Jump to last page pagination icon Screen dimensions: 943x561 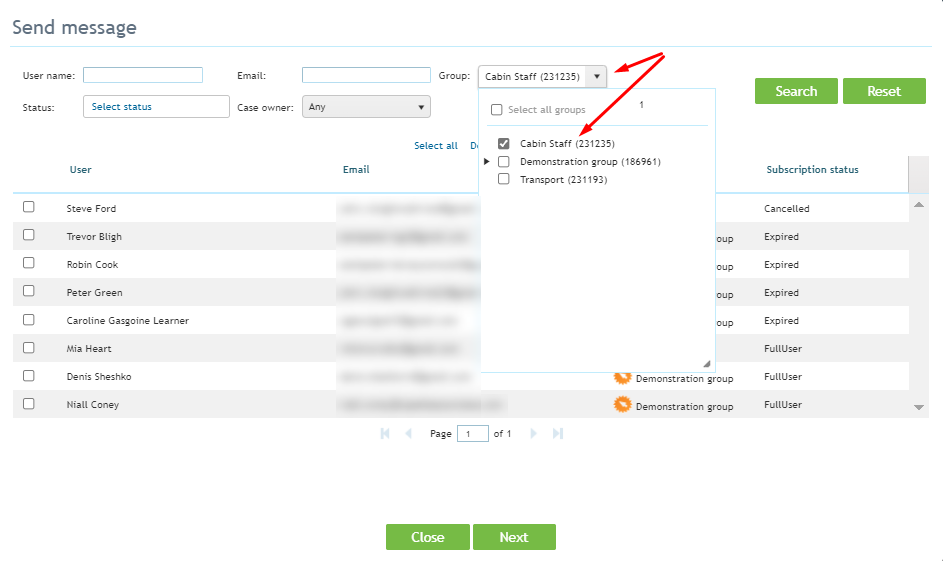[558, 434]
